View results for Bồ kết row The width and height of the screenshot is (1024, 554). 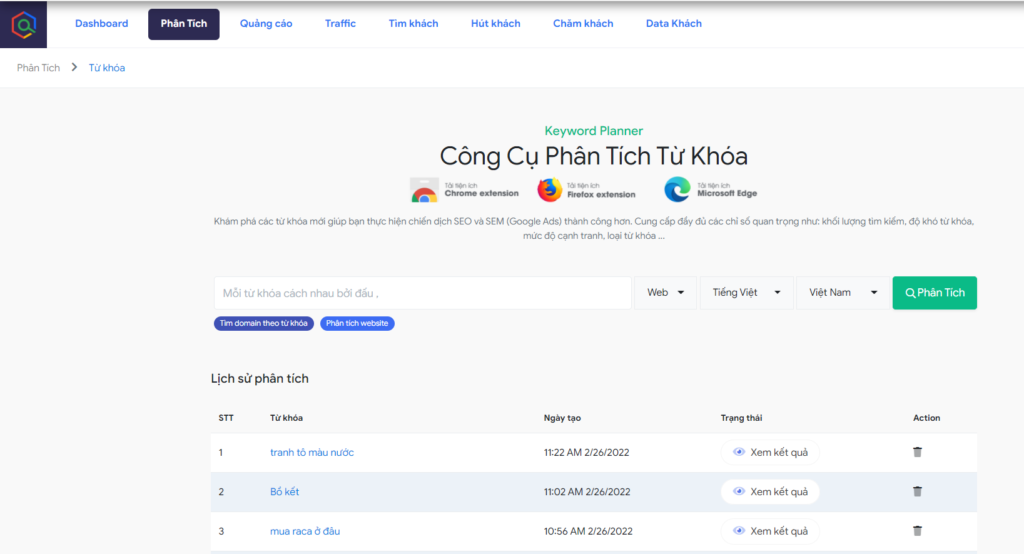(x=770, y=492)
